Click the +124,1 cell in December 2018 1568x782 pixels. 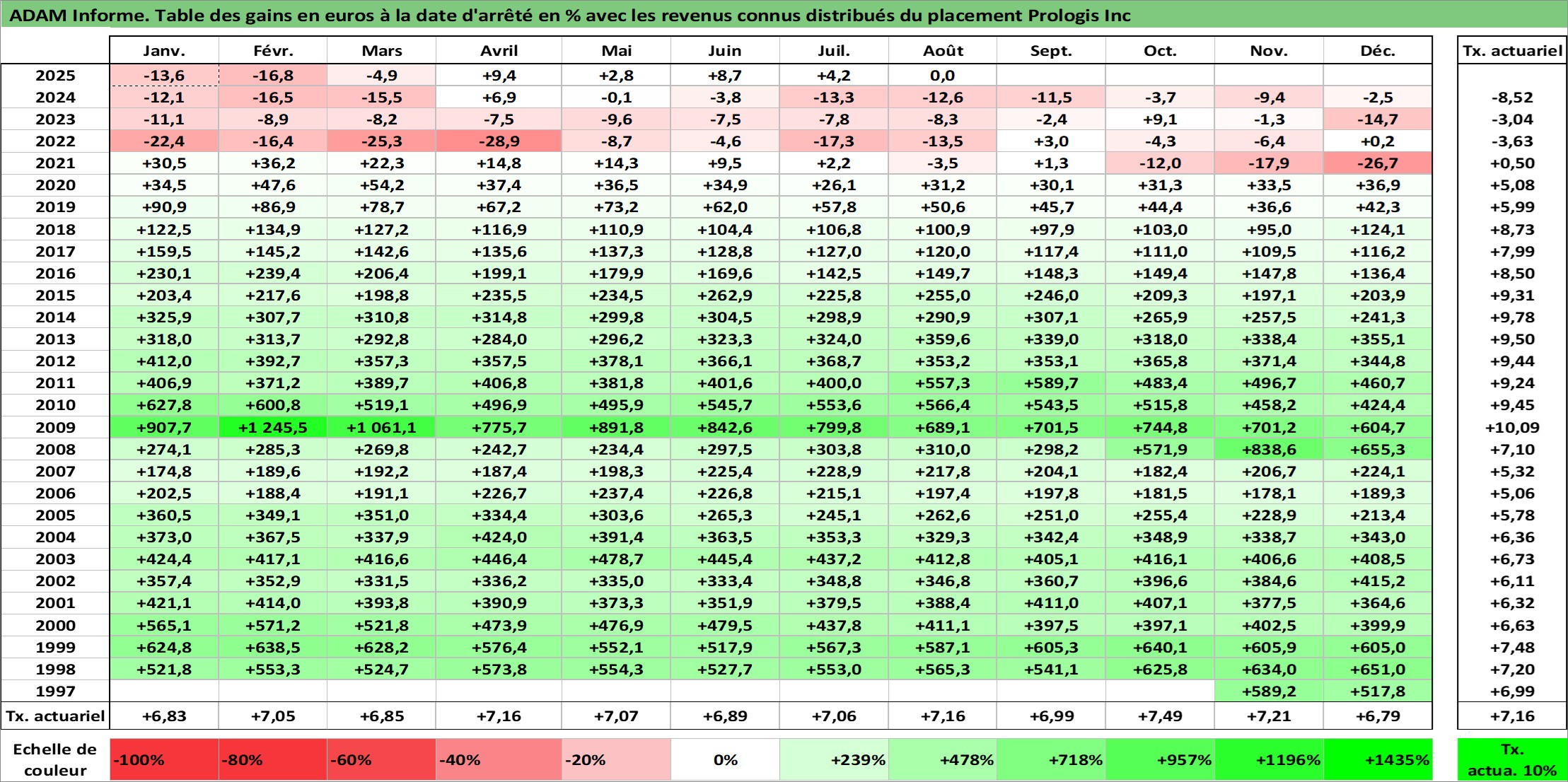tap(1378, 230)
